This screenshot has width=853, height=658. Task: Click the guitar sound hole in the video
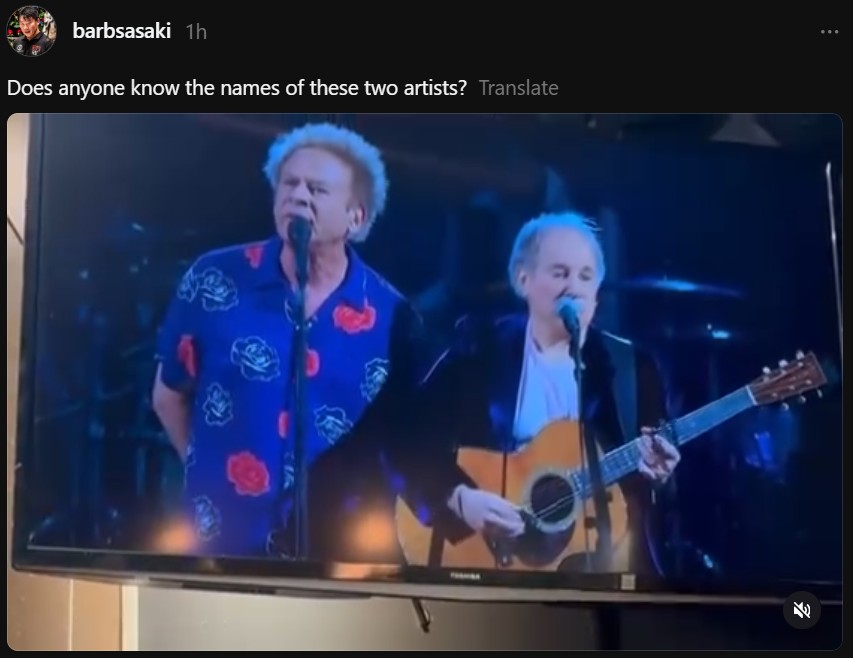[551, 499]
